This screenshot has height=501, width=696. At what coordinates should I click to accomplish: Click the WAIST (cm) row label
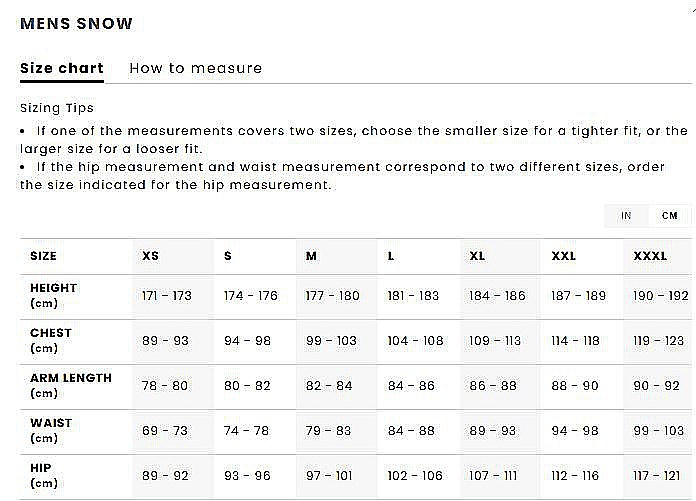click(51, 430)
